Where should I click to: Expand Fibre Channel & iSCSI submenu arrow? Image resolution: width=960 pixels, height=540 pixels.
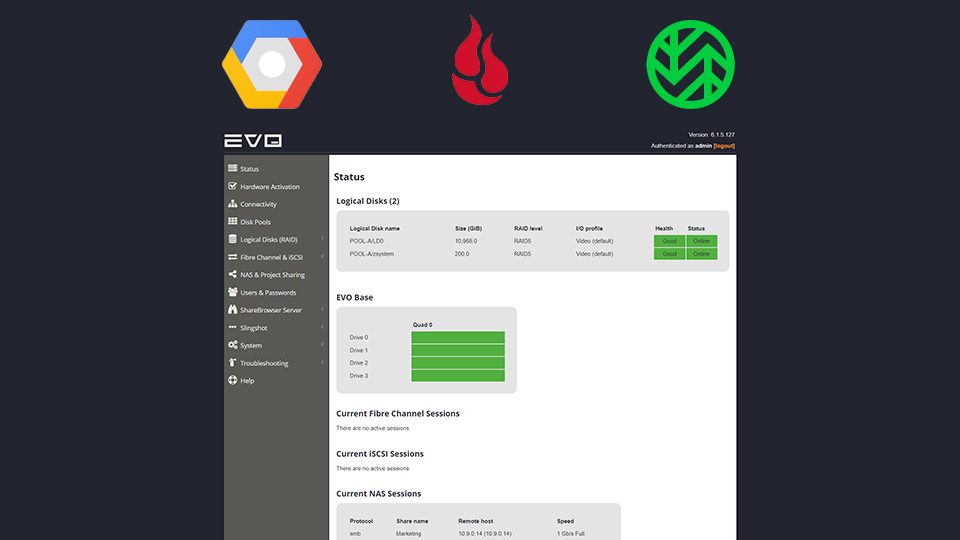pos(322,257)
